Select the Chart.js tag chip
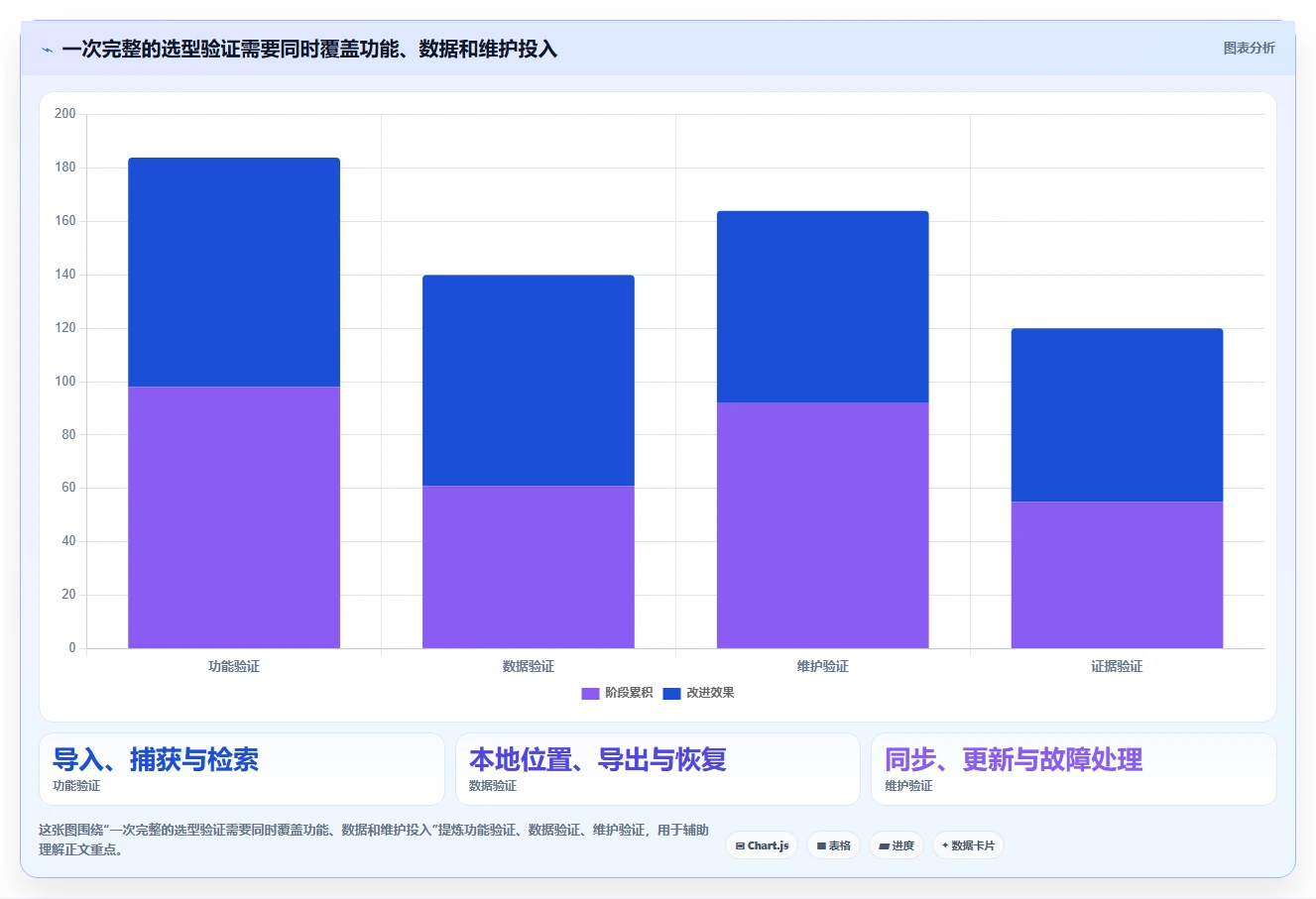The height and width of the screenshot is (899, 1316). pyautogui.click(x=762, y=845)
